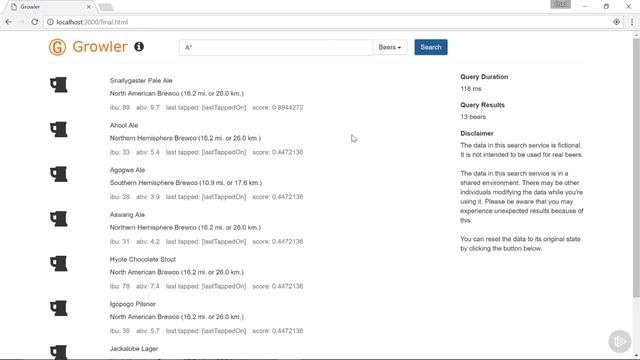Click the Snallygaster Pale Ale name
This screenshot has height=360, width=640.
click(x=141, y=81)
